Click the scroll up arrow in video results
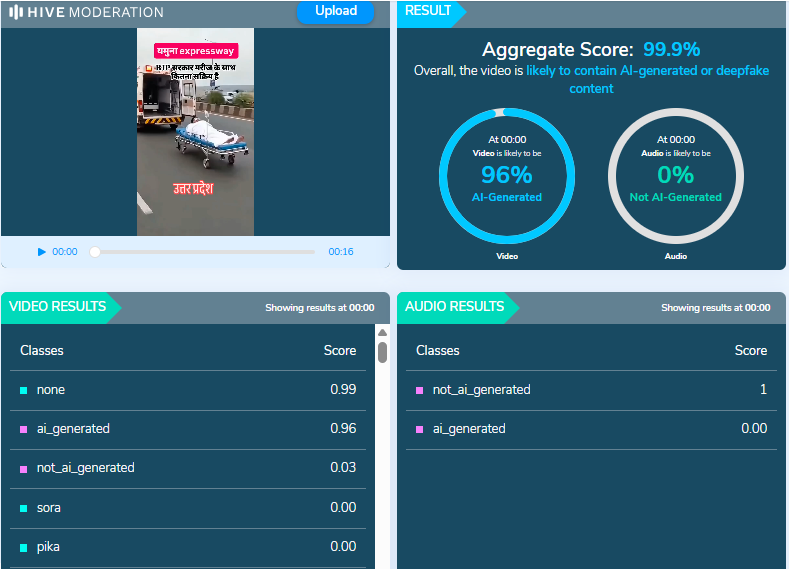The height and width of the screenshot is (569, 789). (x=382, y=332)
